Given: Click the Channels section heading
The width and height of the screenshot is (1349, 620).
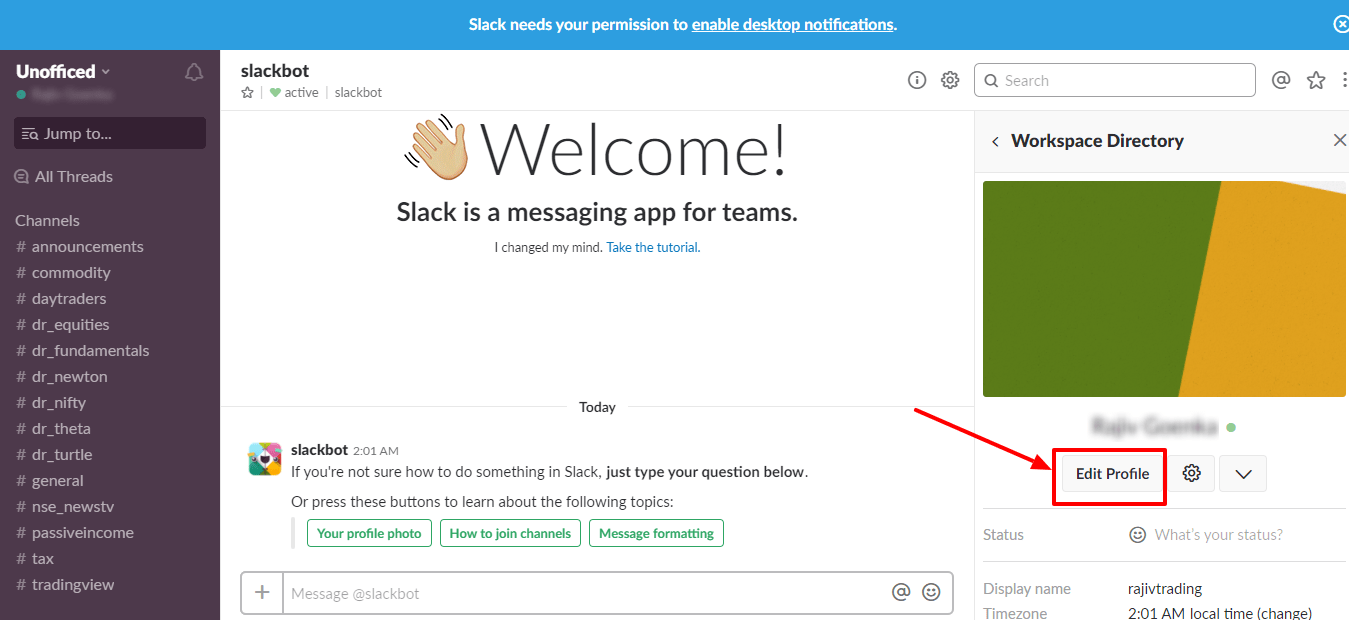Looking at the screenshot, I should (x=47, y=220).
